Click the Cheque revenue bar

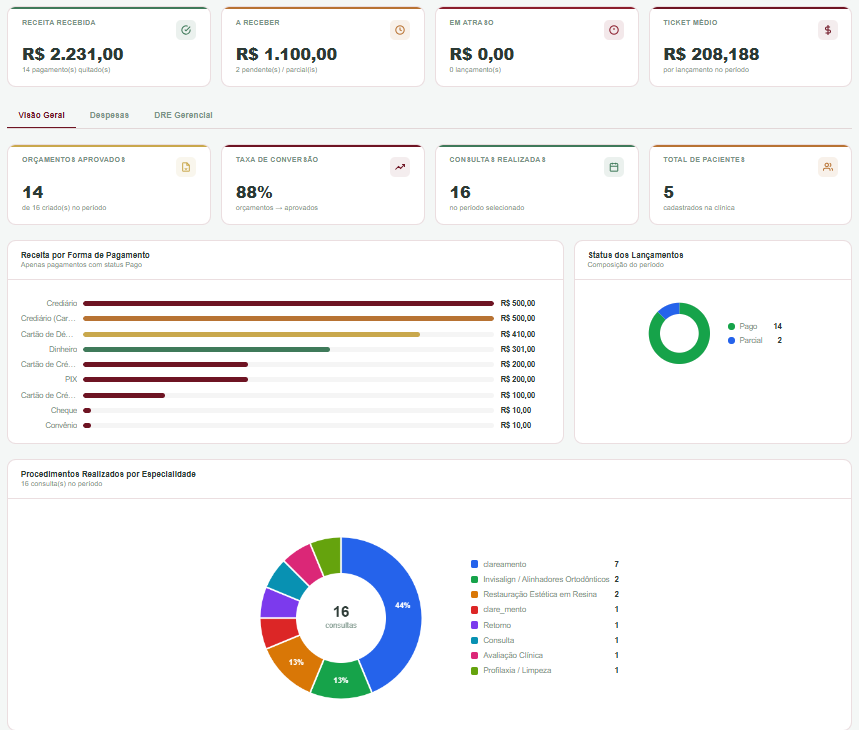point(87,410)
